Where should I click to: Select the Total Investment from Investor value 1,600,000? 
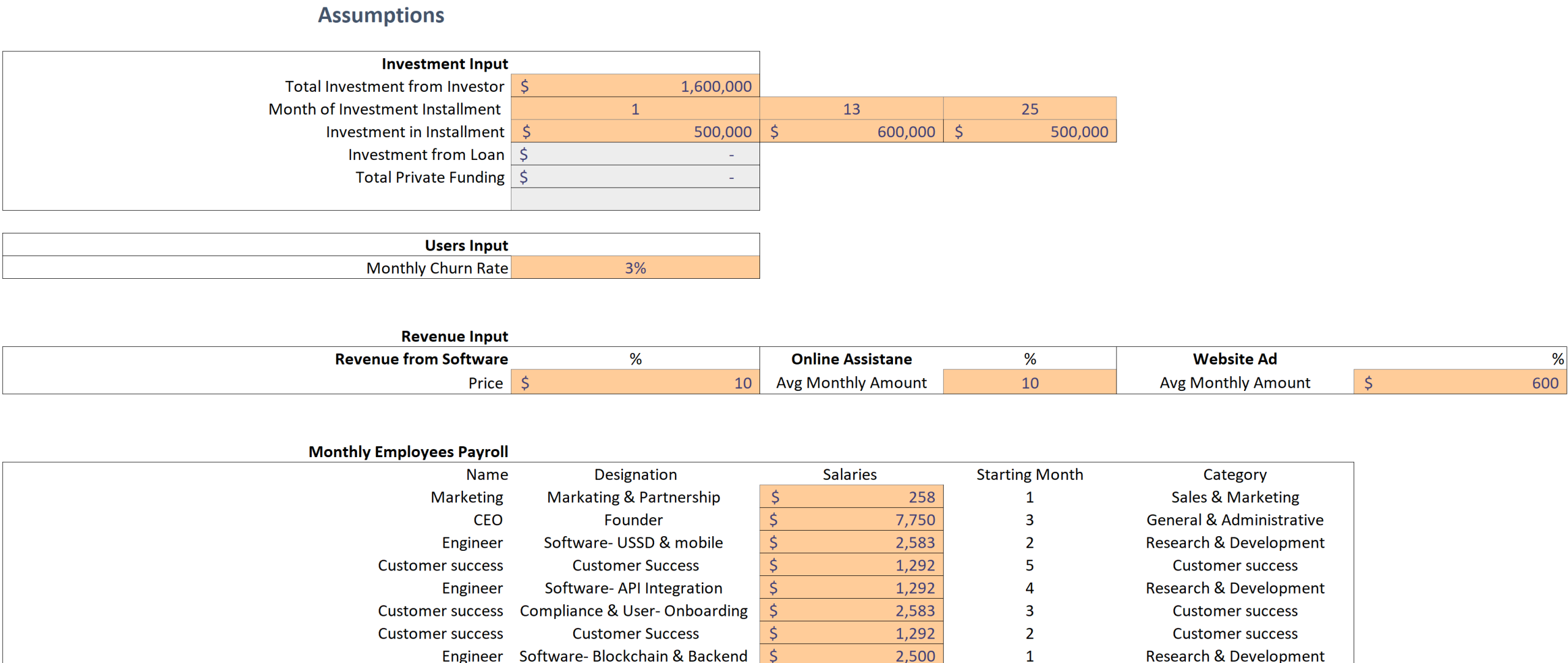(x=635, y=86)
